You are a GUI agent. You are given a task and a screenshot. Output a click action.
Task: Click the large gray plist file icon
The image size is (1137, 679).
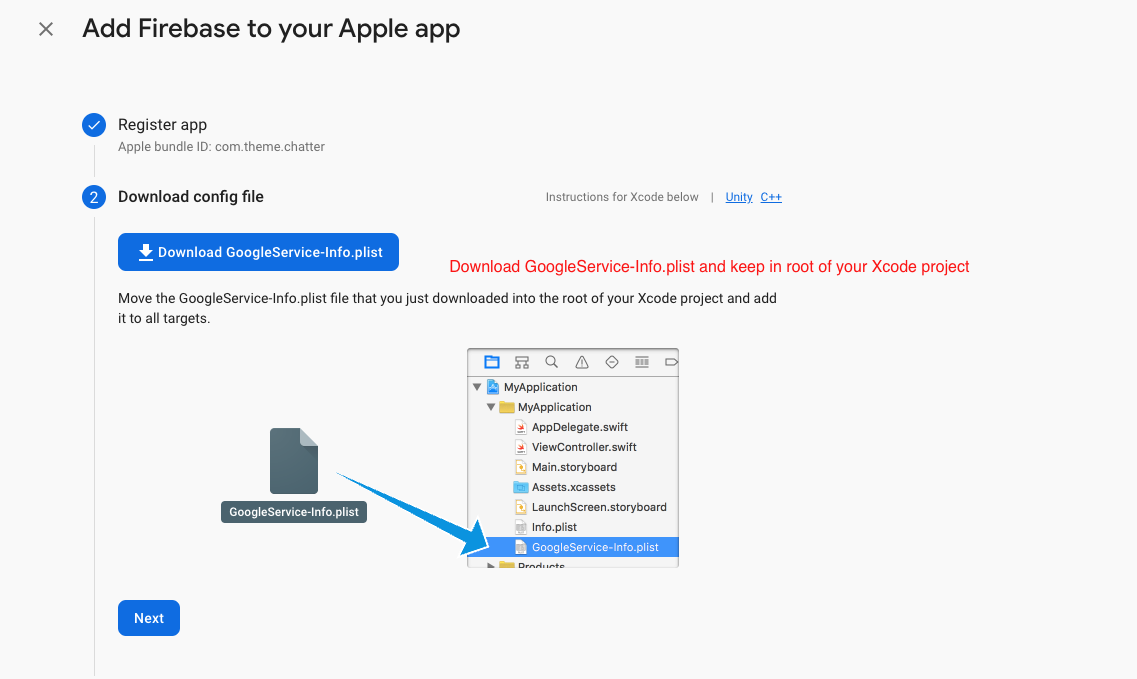(x=294, y=461)
